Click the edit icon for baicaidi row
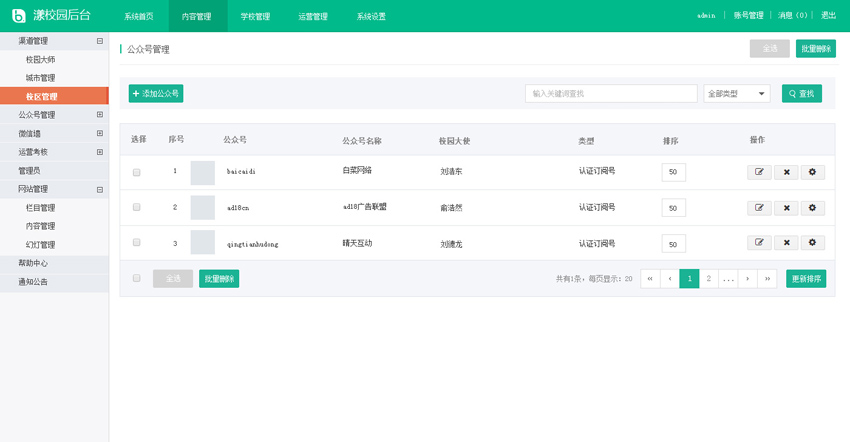 pyautogui.click(x=759, y=172)
